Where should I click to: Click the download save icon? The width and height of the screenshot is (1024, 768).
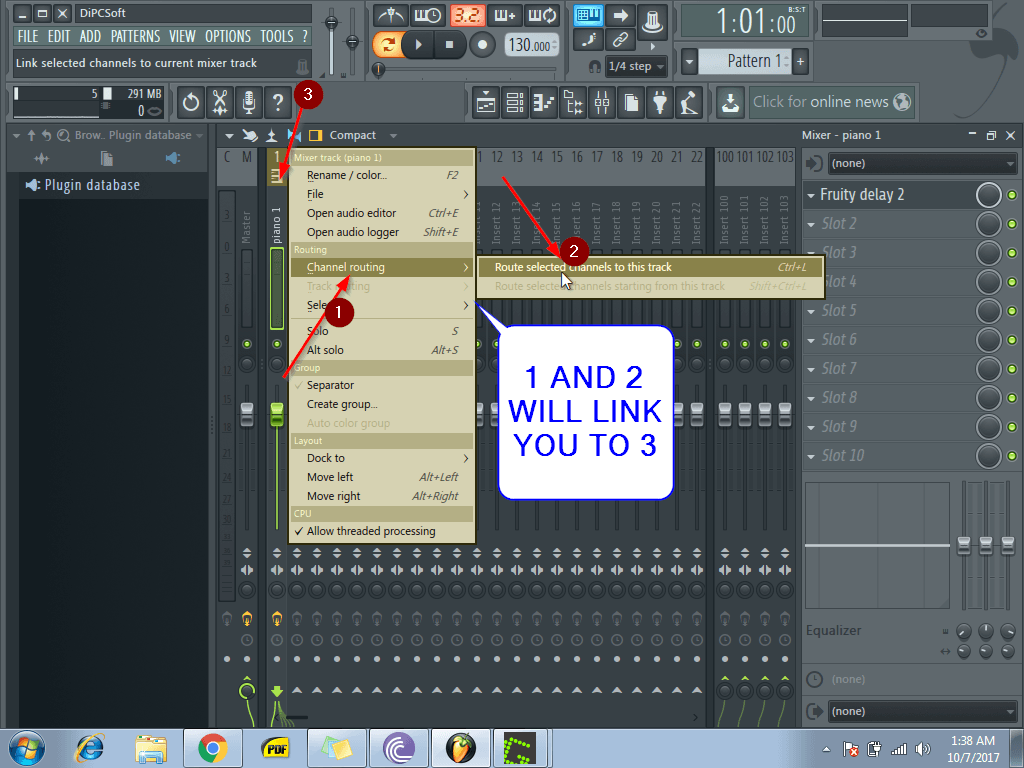730,102
